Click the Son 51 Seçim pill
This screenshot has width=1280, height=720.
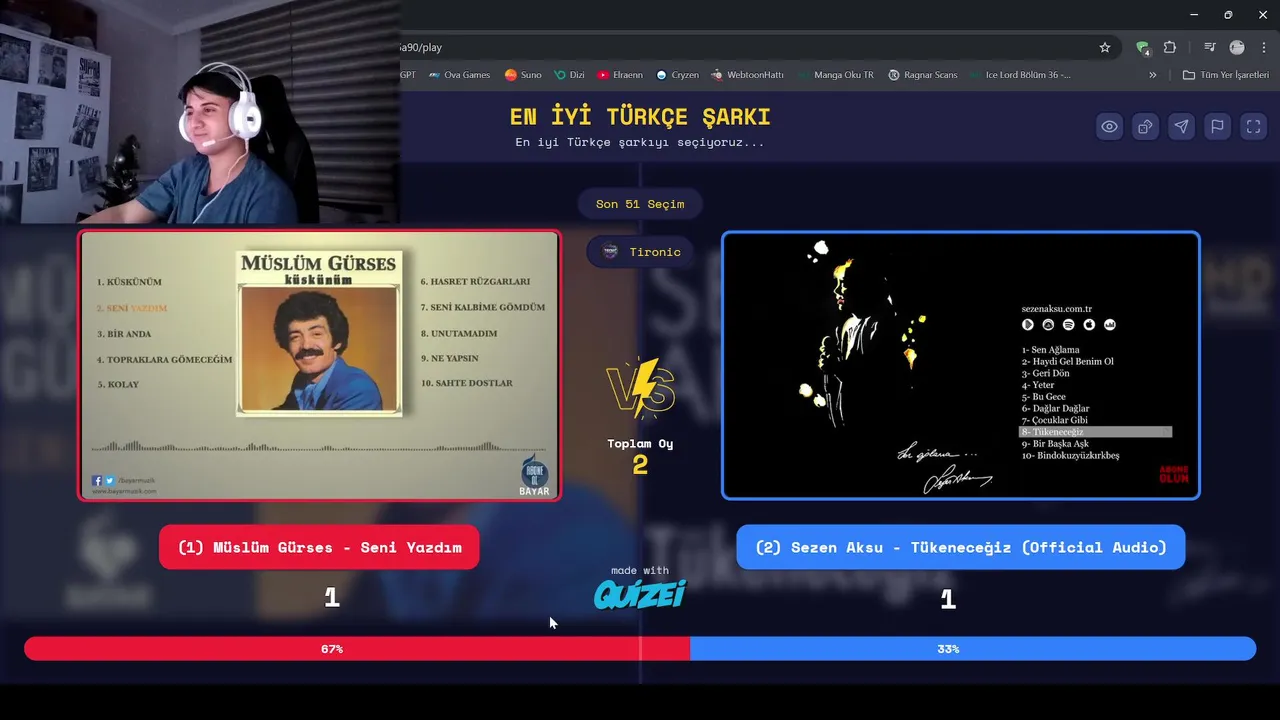pos(640,204)
